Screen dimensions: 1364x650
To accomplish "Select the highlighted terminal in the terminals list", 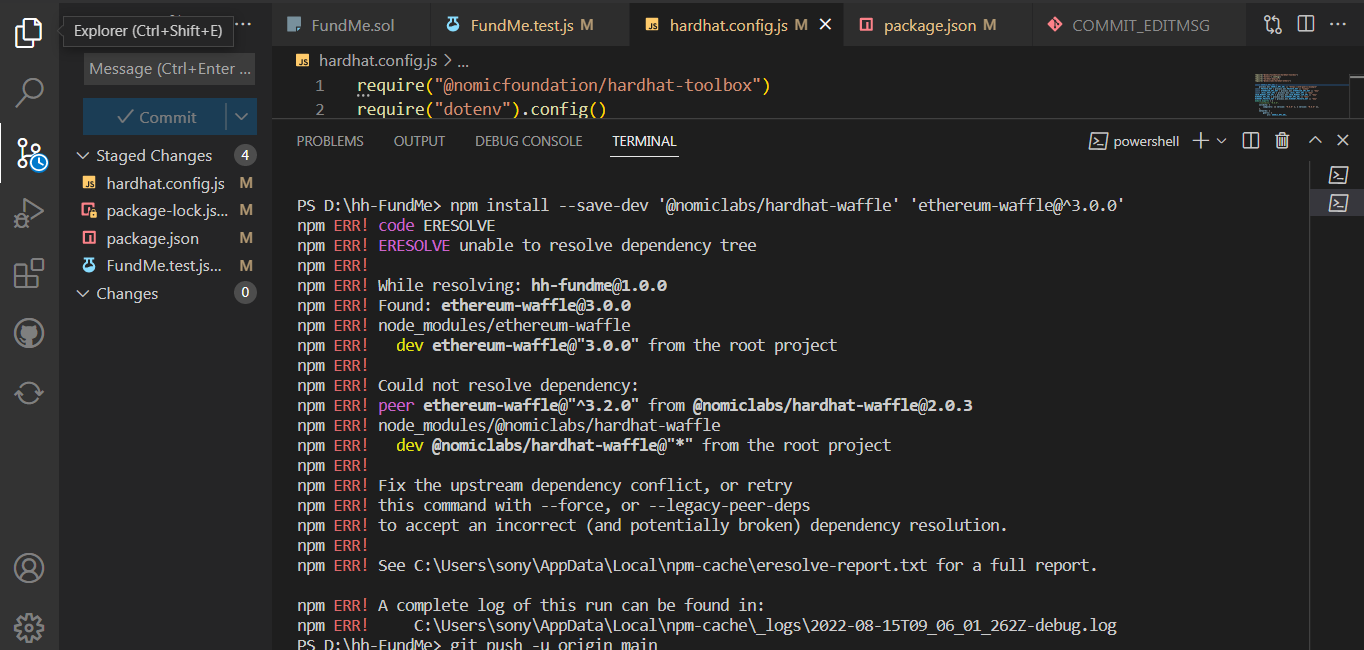I will point(1338,203).
